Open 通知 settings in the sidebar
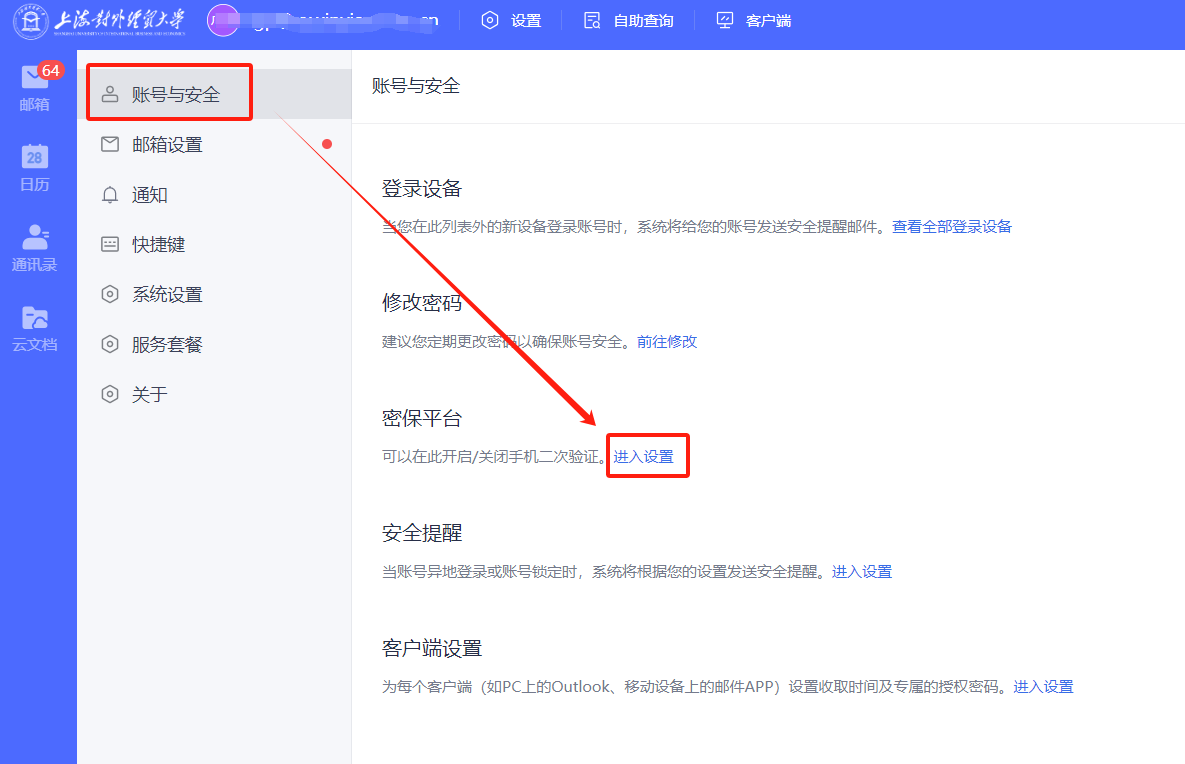1185x764 pixels. coord(149,195)
